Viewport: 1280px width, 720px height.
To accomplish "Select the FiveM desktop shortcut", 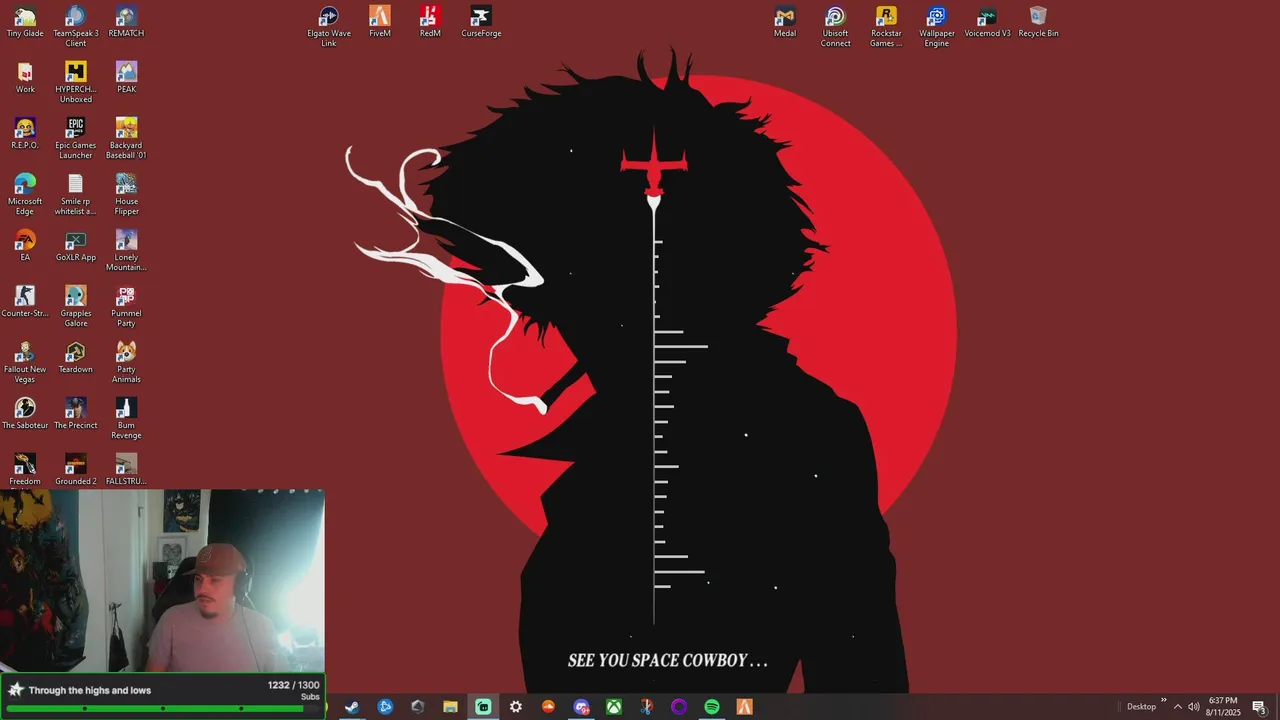I will click(x=380, y=22).
